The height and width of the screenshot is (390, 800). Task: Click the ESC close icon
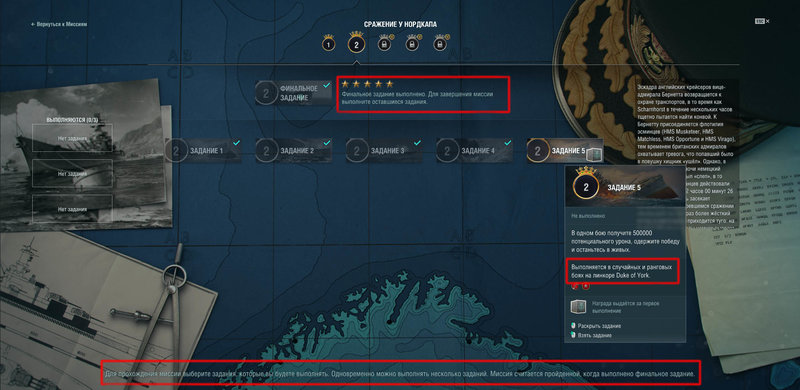pyautogui.click(x=762, y=21)
